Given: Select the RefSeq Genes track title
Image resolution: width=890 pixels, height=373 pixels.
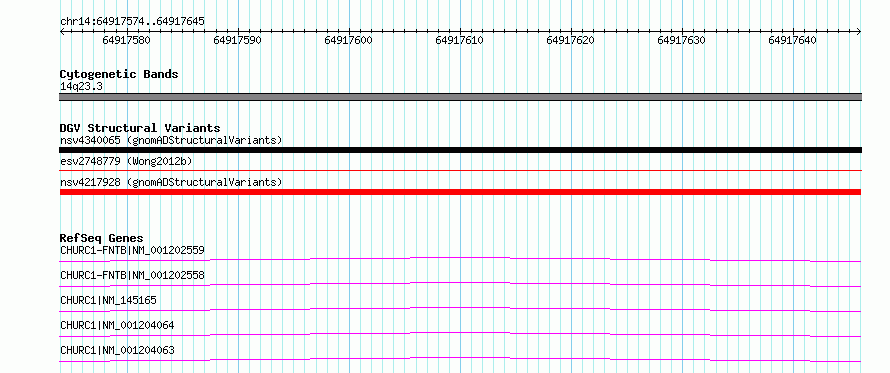Looking at the screenshot, I should 101,238.
